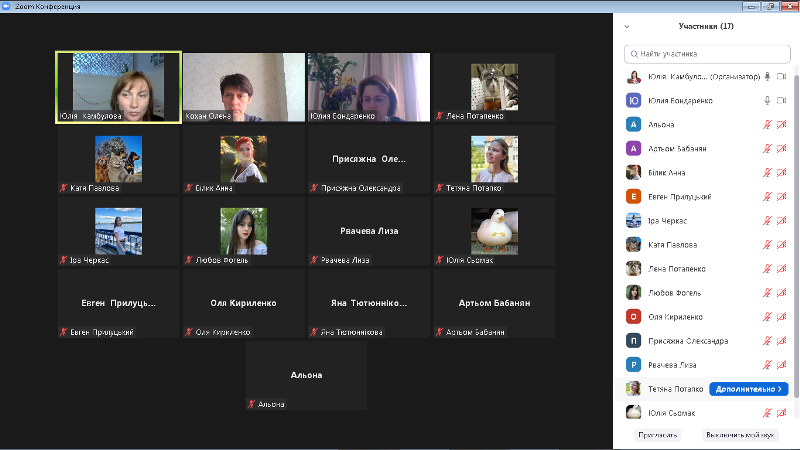
Task: Select Альона tile at the bottom of the gallery
Action: [306, 376]
